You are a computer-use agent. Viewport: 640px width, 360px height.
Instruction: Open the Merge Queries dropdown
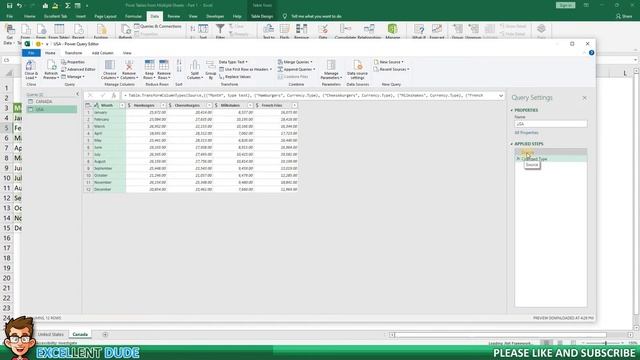tap(295, 62)
